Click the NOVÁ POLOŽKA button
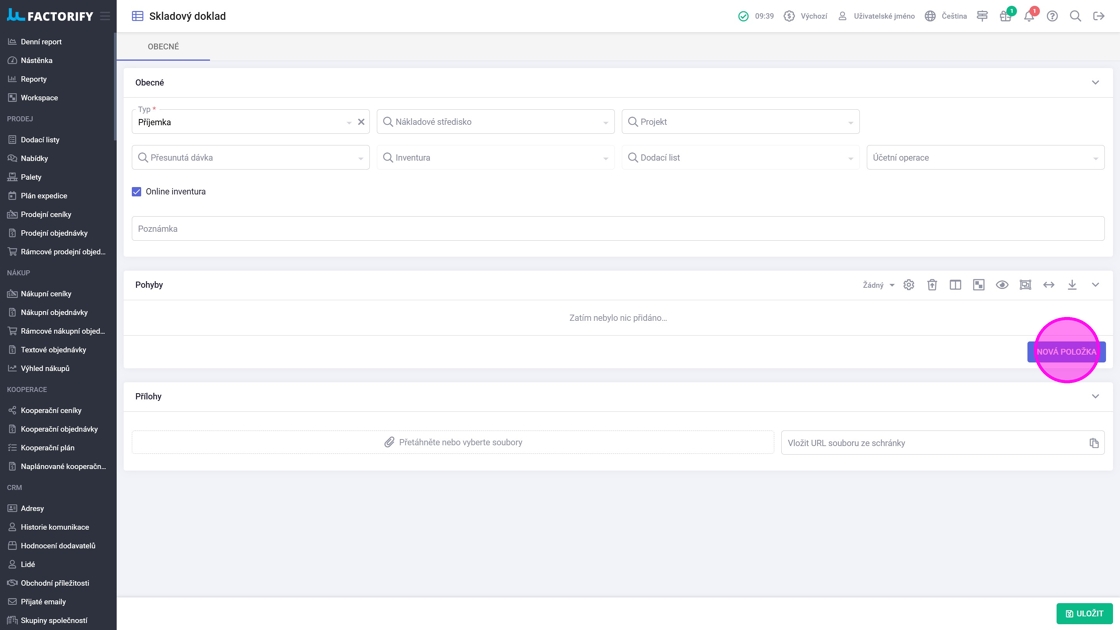The image size is (1120, 630). (x=1066, y=352)
